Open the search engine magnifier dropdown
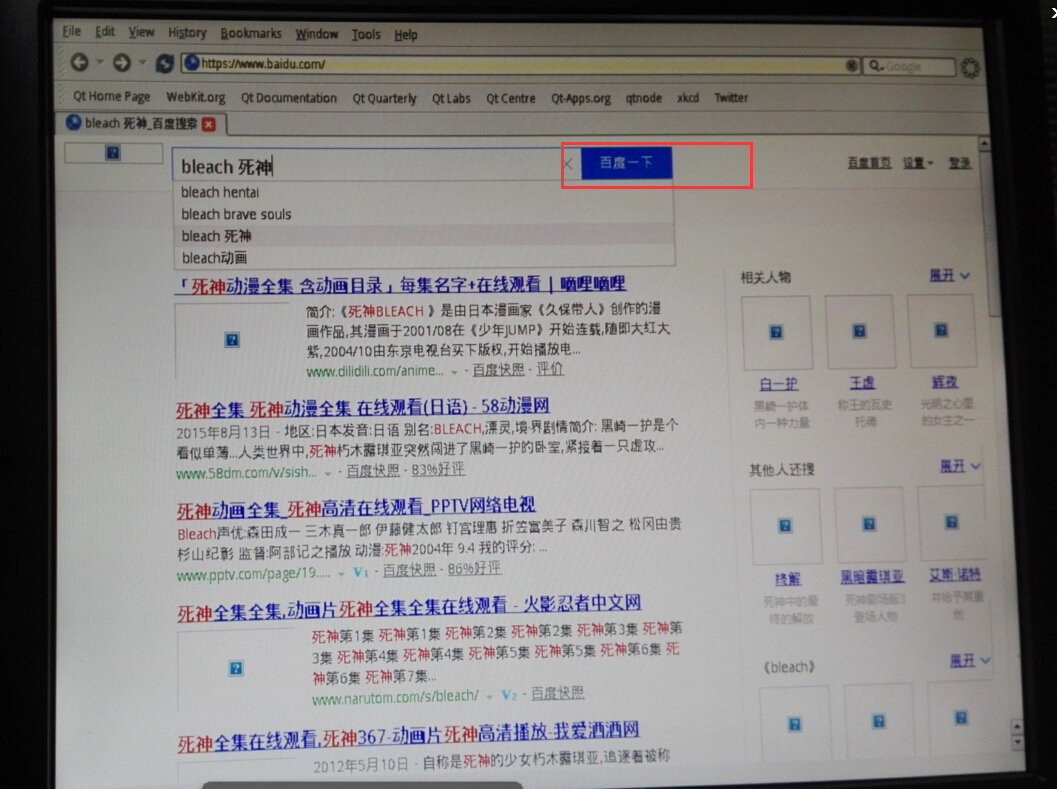1057x789 pixels. 876,65
